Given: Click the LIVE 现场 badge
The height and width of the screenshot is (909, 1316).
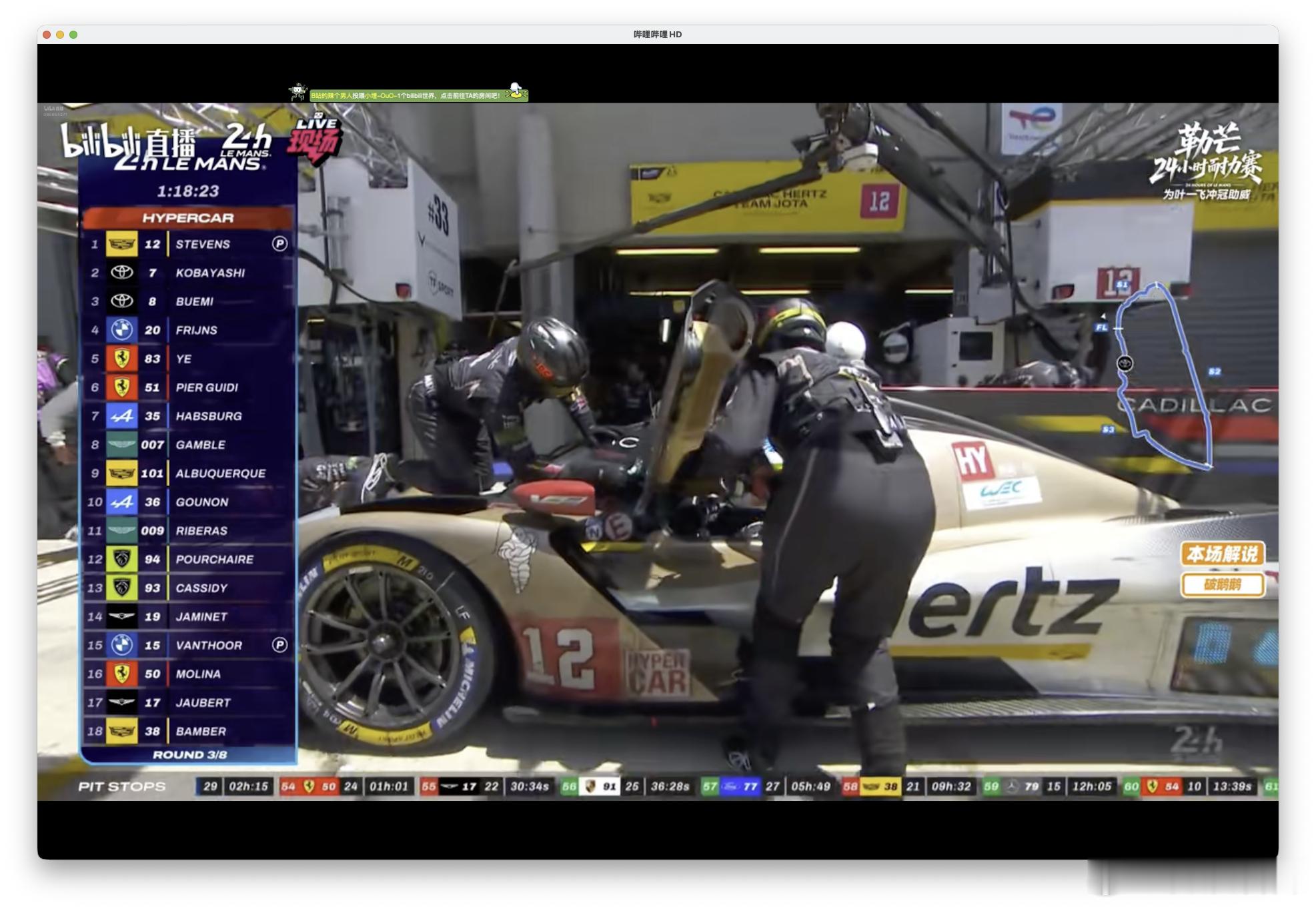Looking at the screenshot, I should pos(315,139).
